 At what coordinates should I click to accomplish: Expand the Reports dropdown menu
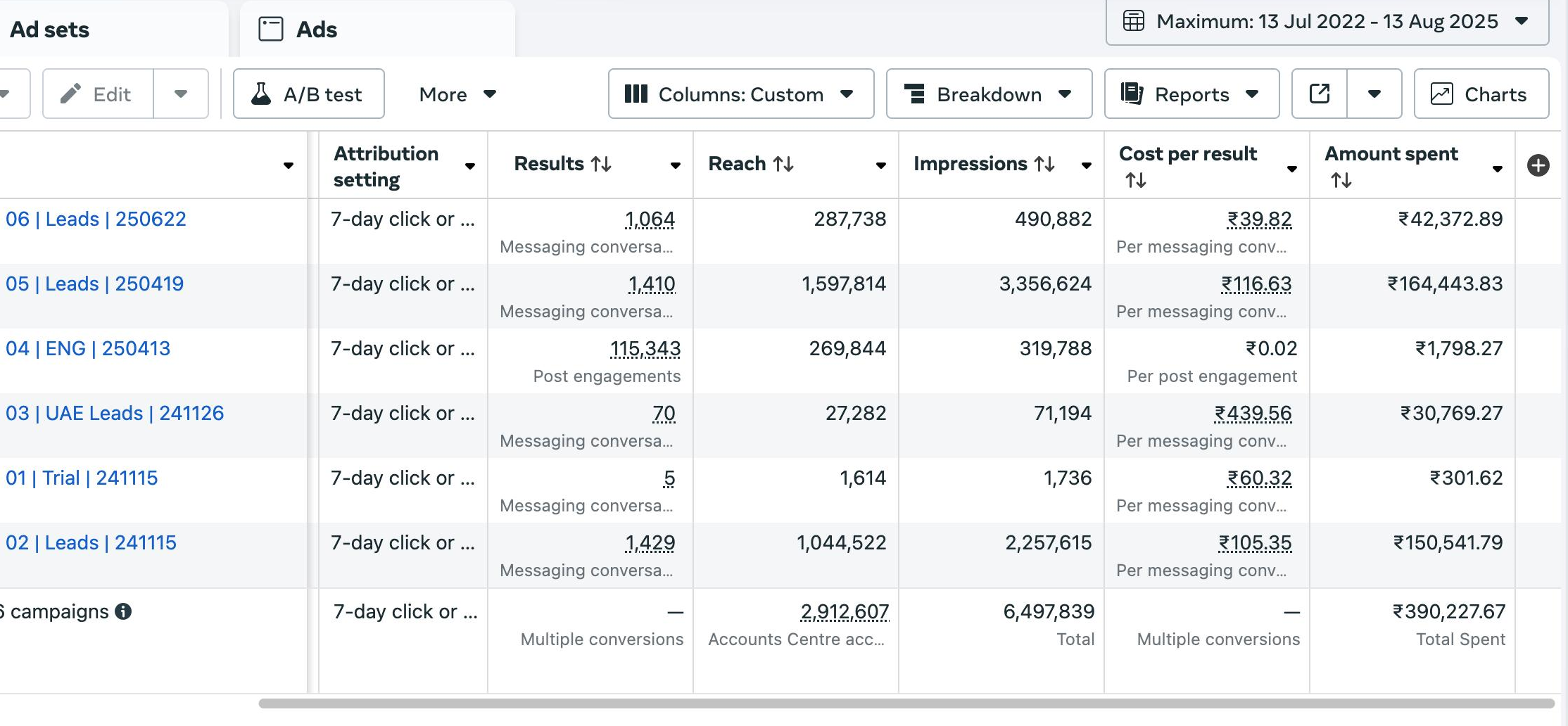[x=1191, y=94]
